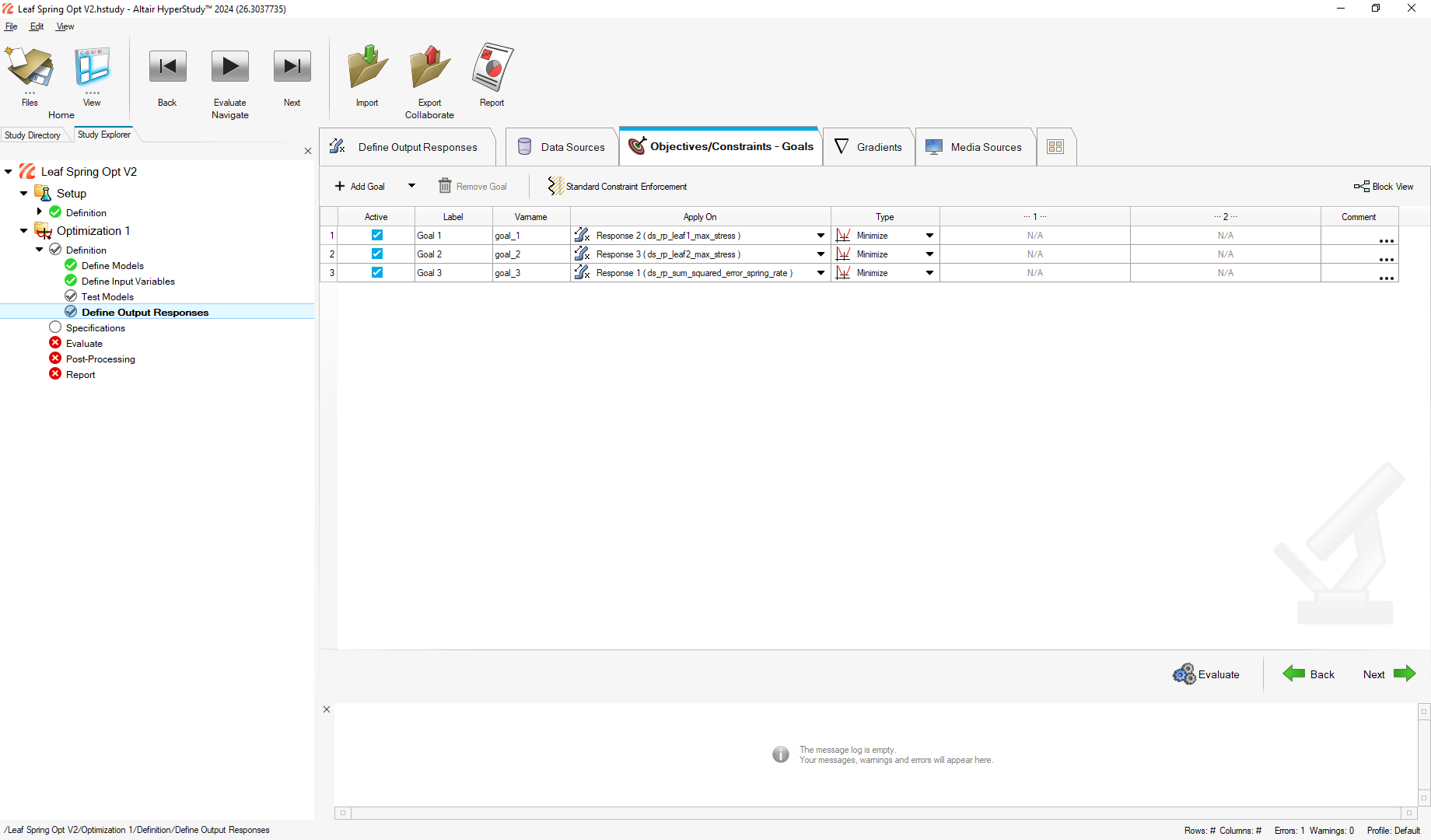Click the Back navigation icon in toolbar
1431x840 pixels.
pos(167,67)
